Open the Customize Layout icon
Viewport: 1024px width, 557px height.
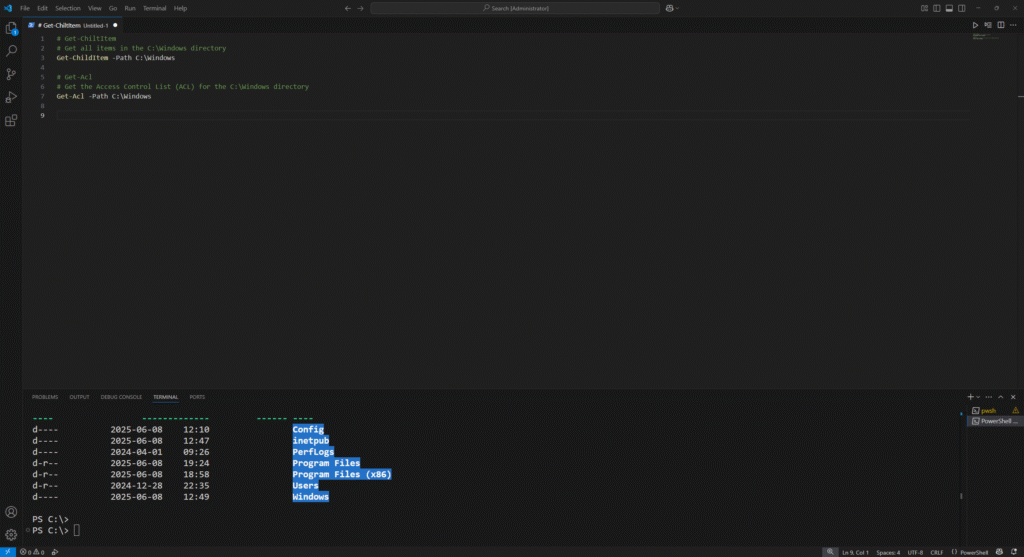(924, 8)
